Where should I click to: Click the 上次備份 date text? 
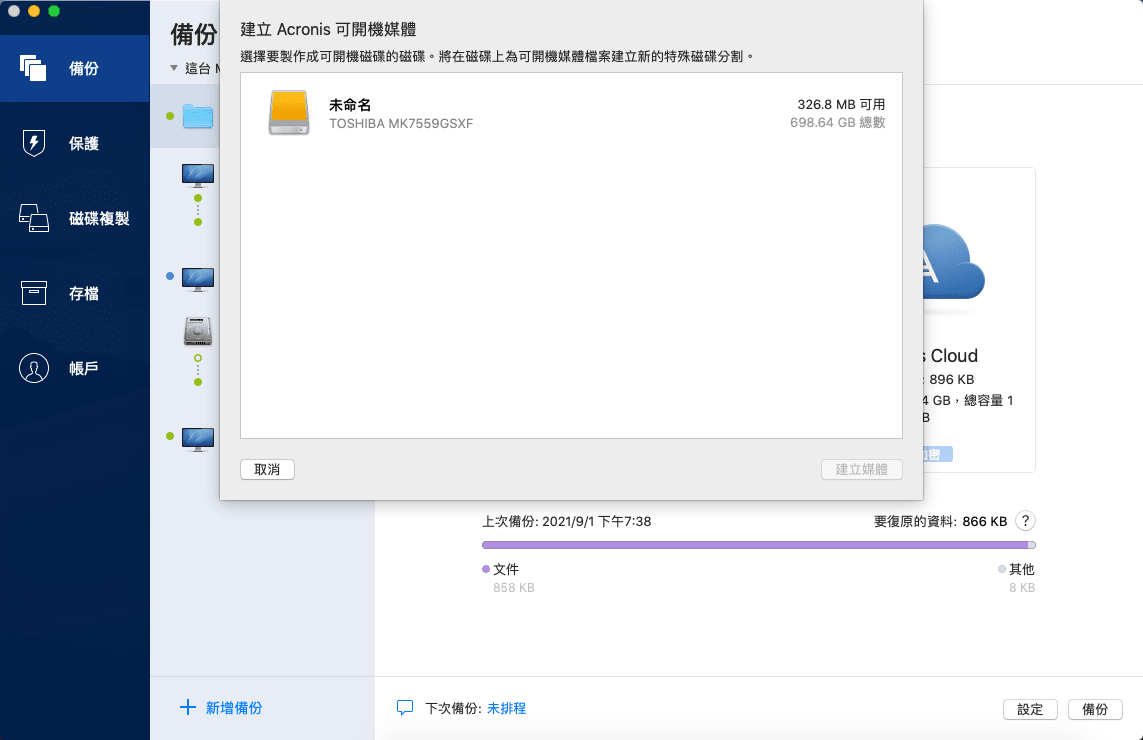(x=566, y=521)
